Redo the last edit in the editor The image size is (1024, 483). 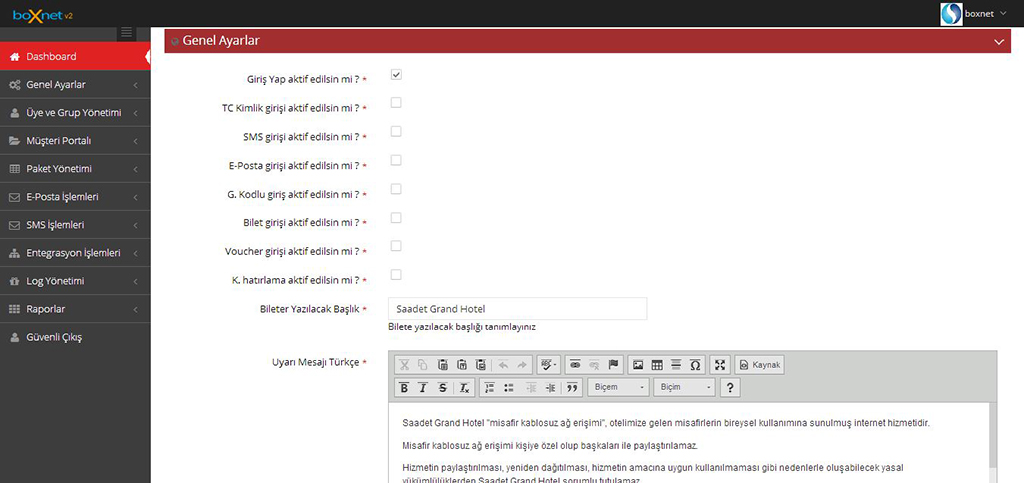[522, 365]
